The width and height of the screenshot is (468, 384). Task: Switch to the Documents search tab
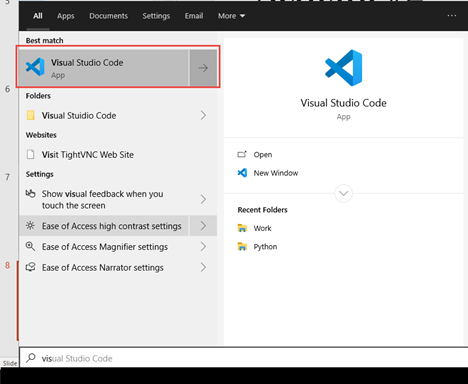108,16
